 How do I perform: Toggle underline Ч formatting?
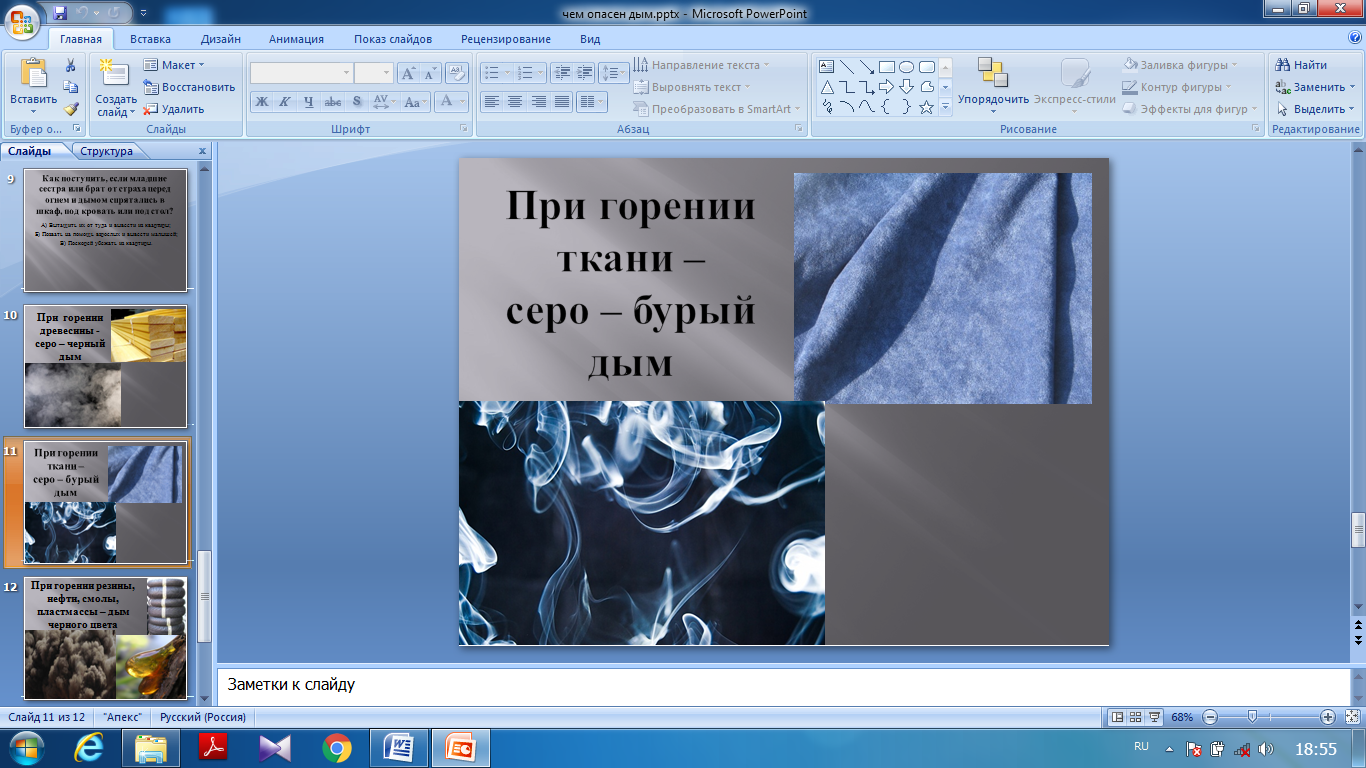[x=309, y=102]
